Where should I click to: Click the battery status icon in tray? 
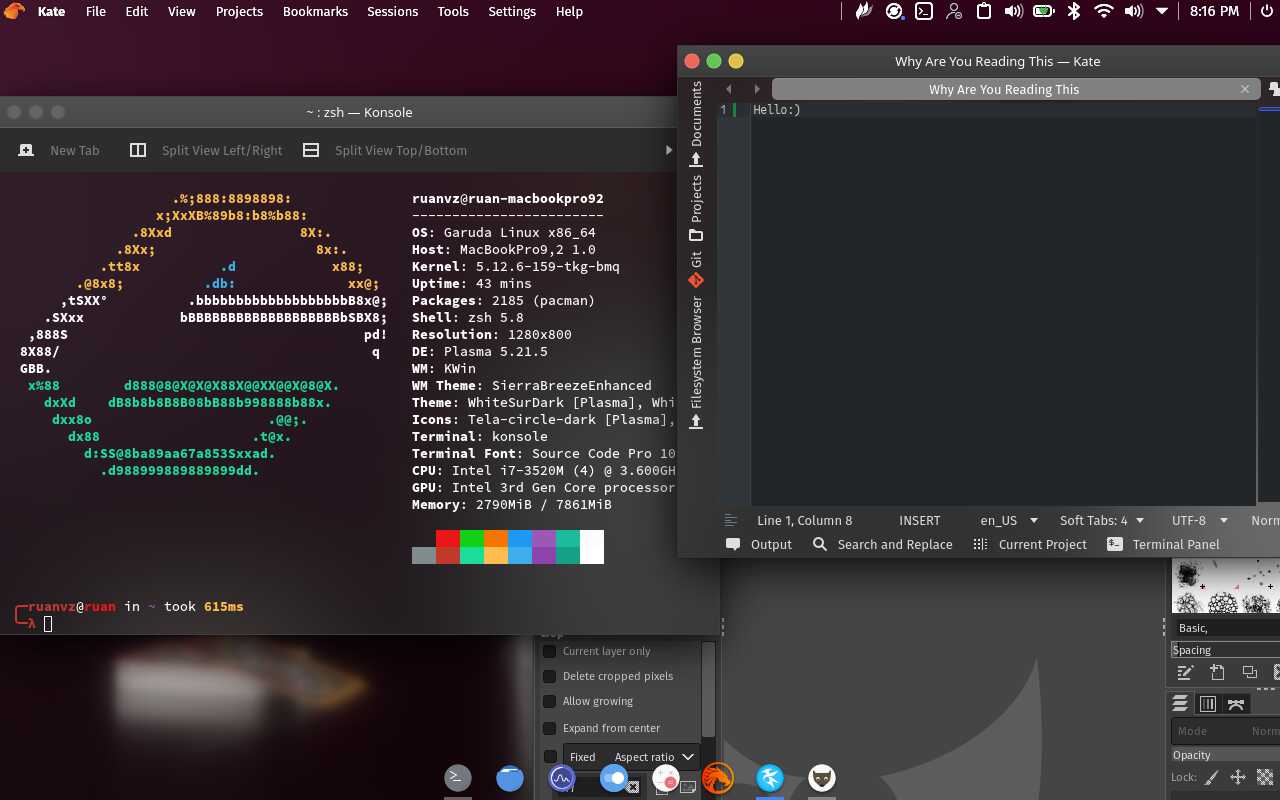point(1043,12)
